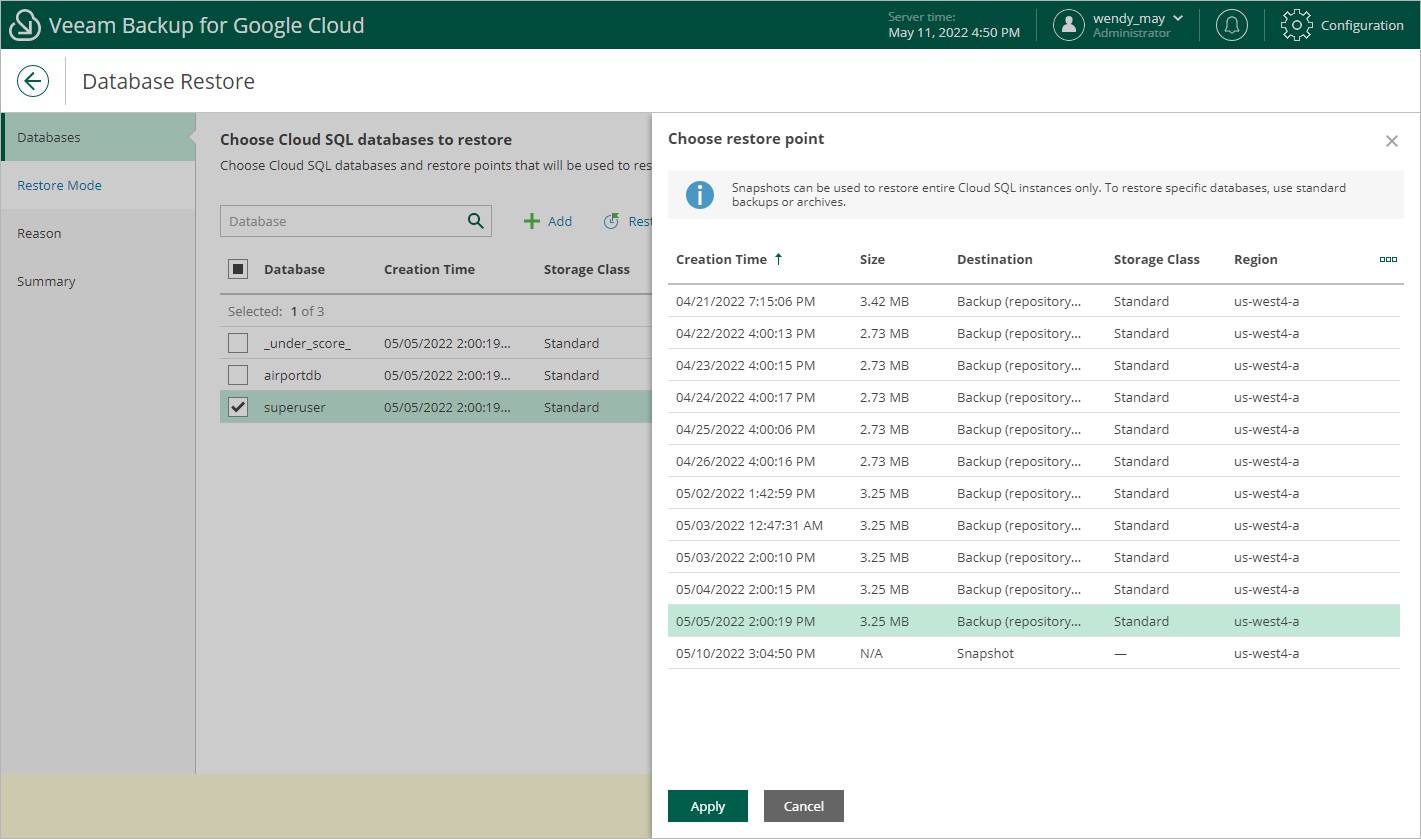Click the superuser database name
This screenshot has height=839, width=1421.
pyautogui.click(x=295, y=407)
